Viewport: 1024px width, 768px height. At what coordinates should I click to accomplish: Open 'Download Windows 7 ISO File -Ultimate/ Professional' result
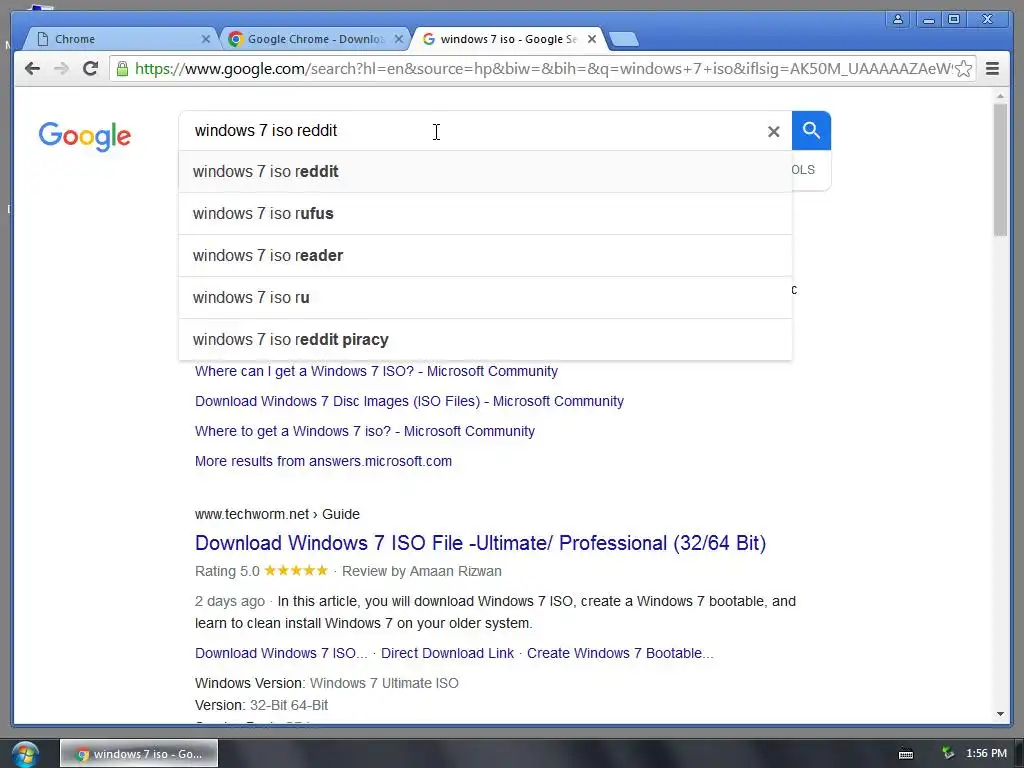click(x=480, y=543)
